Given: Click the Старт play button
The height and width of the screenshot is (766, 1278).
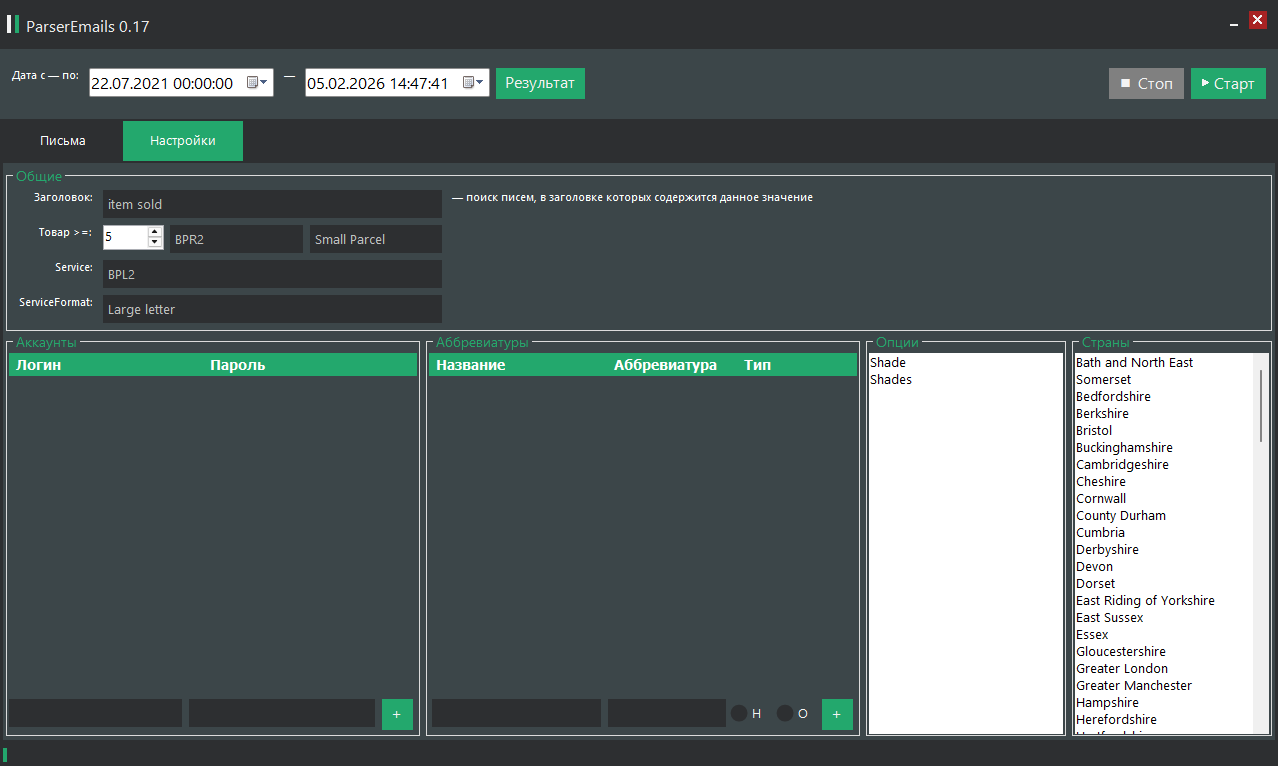Looking at the screenshot, I should tap(1228, 83).
